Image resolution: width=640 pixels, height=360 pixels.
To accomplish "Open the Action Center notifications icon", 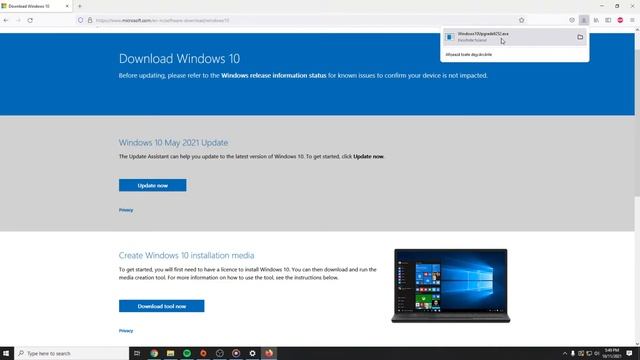I will pos(629,353).
